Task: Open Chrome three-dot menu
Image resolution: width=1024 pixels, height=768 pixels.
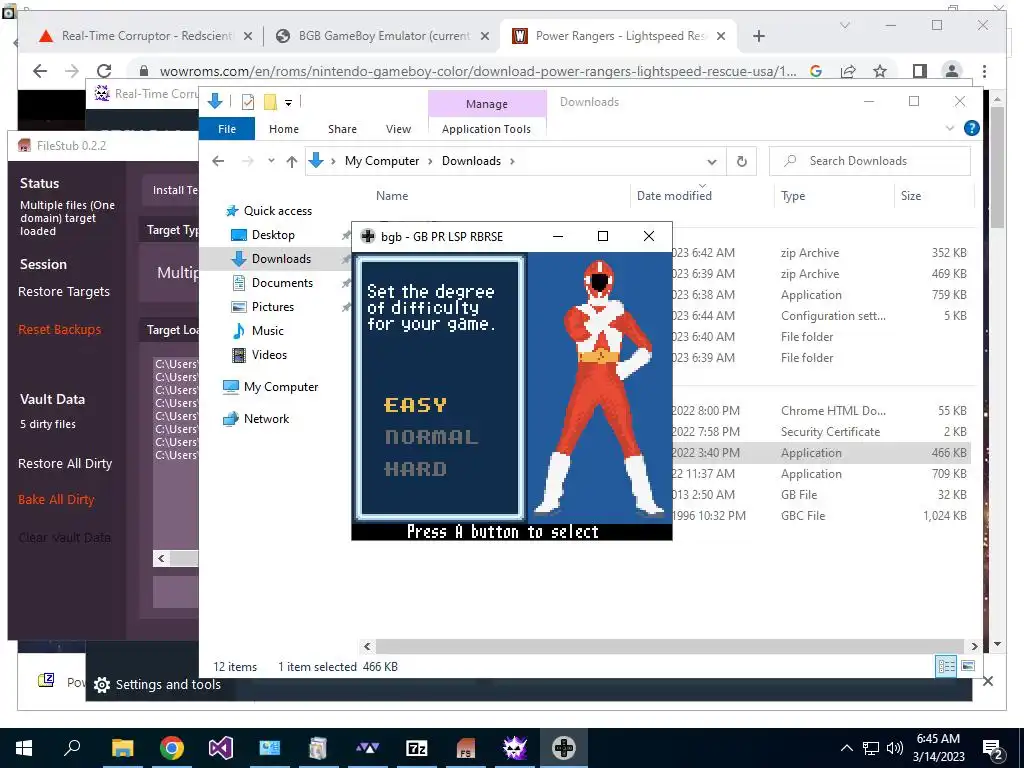Action: coord(984,71)
